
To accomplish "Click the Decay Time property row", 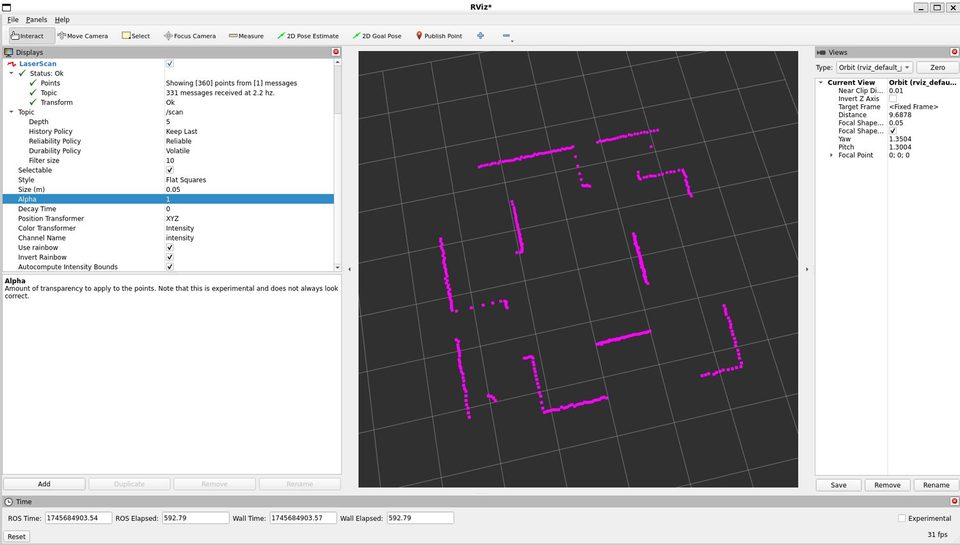I will click(168, 209).
